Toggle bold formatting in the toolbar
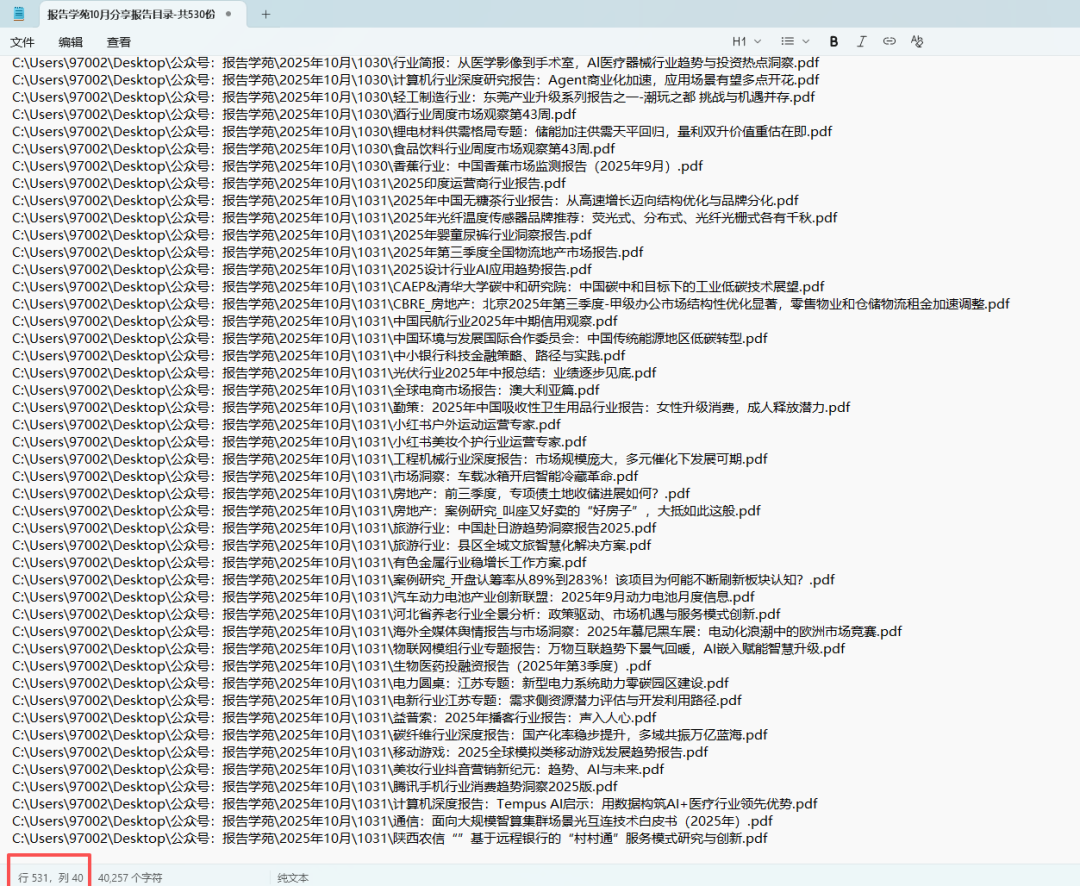1080x886 pixels. [x=834, y=41]
